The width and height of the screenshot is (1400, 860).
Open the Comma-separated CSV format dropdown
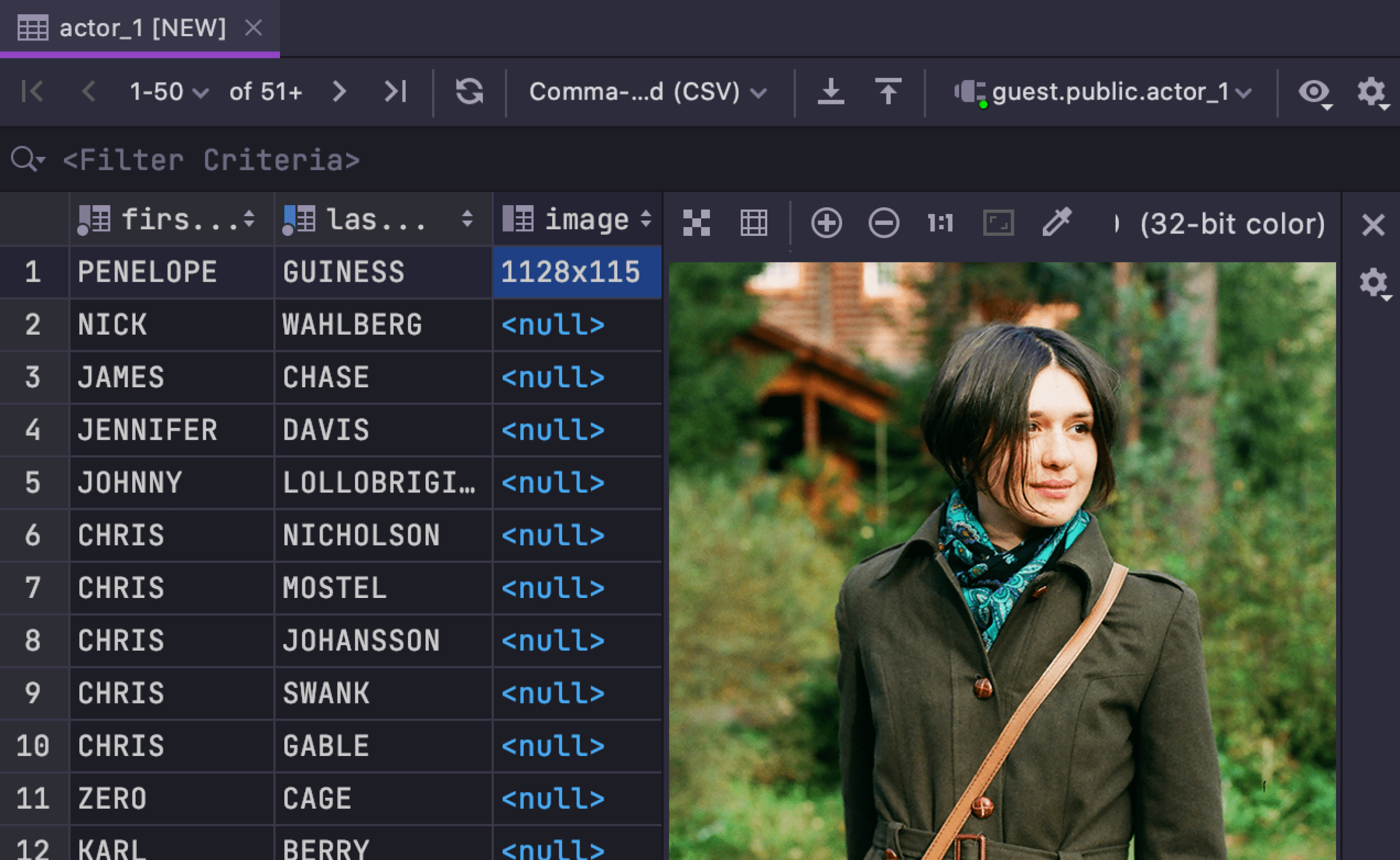(647, 92)
